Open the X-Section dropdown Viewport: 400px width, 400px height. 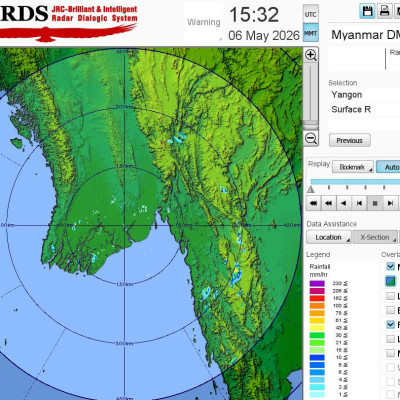(375, 237)
